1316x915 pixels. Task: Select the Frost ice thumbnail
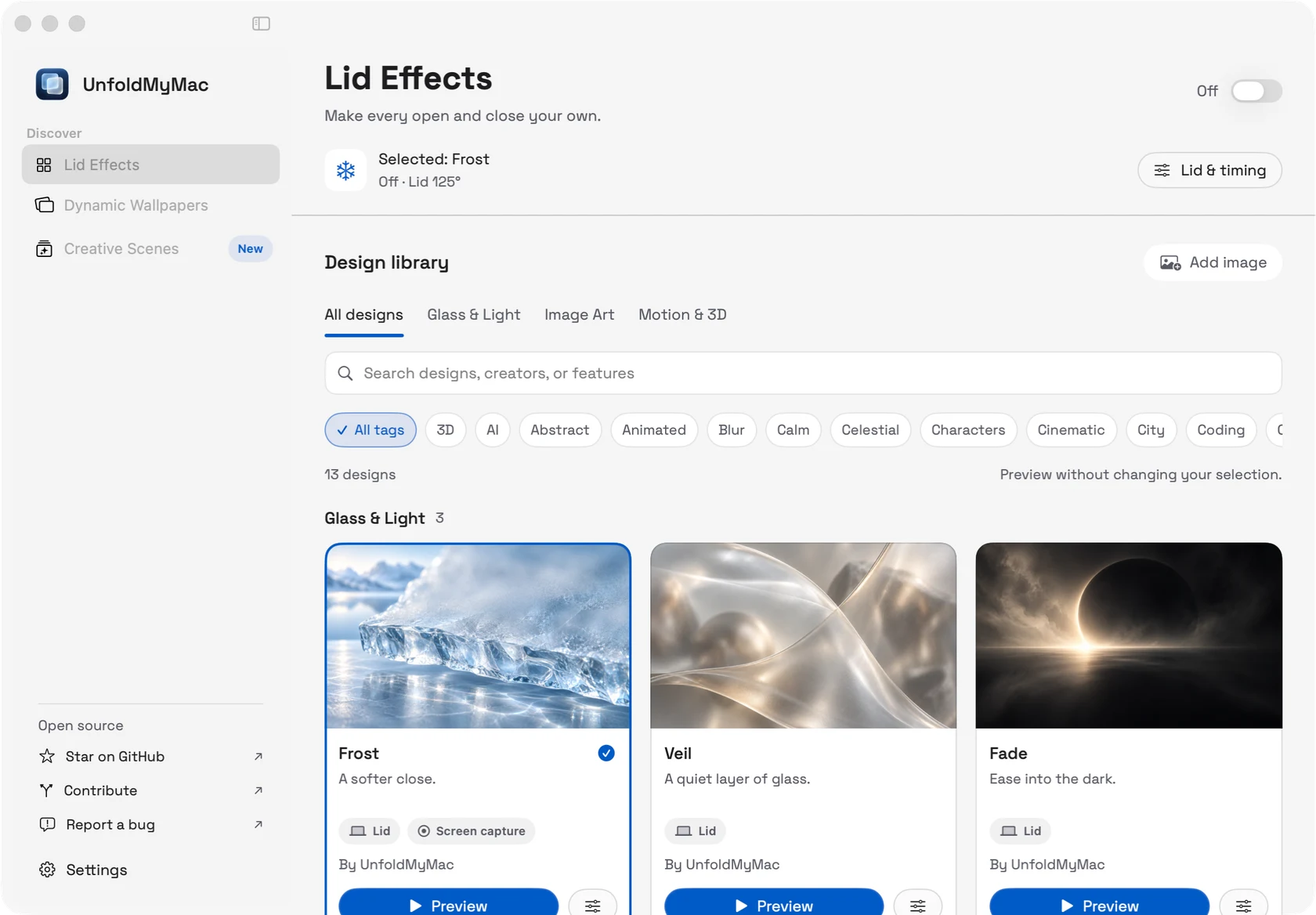pos(478,636)
